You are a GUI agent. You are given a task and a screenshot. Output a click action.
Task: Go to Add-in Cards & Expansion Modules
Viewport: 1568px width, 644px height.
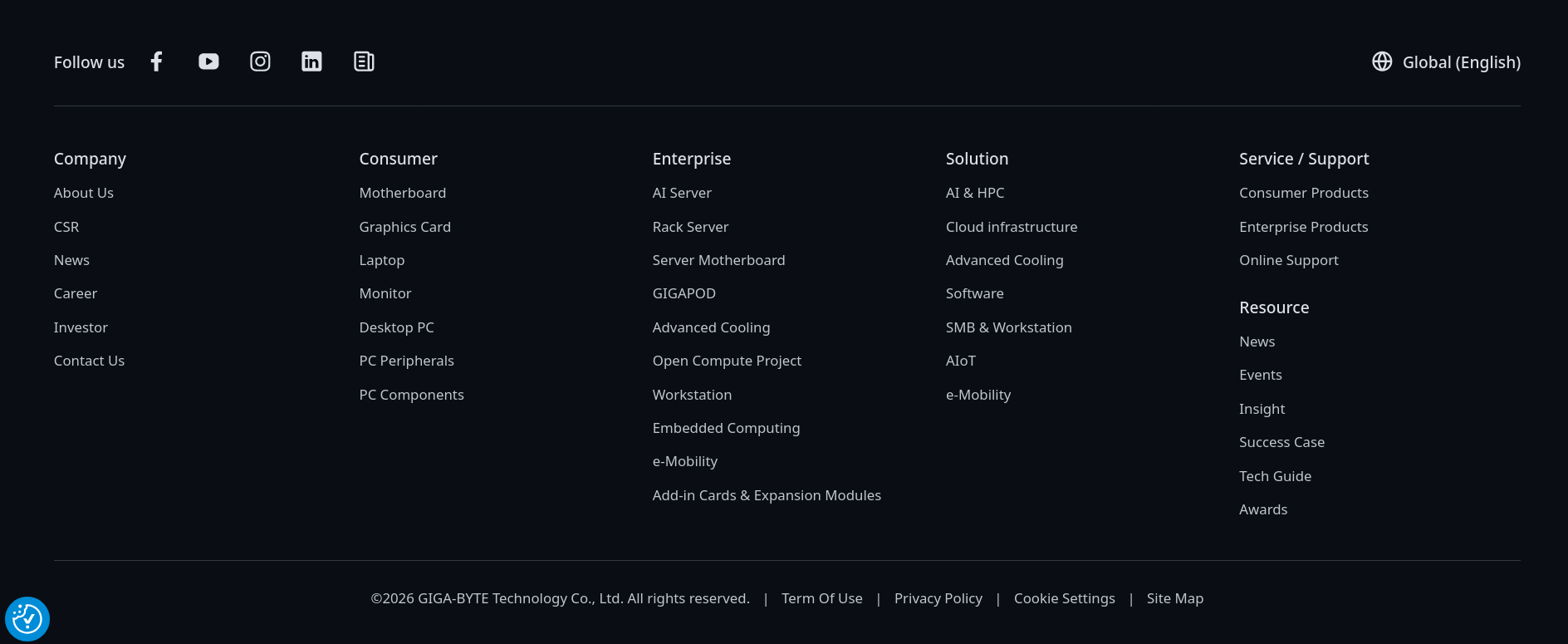coord(766,495)
